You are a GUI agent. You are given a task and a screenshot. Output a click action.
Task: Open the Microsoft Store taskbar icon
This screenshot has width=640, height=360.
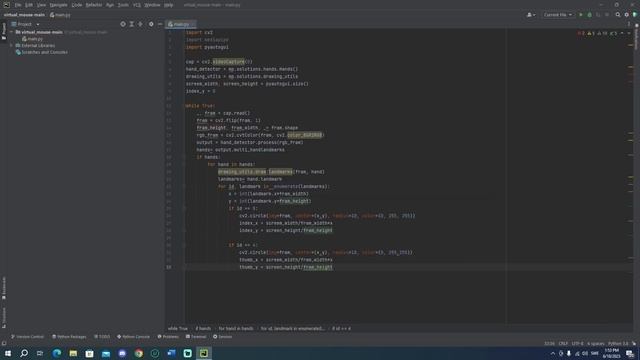[89, 353]
